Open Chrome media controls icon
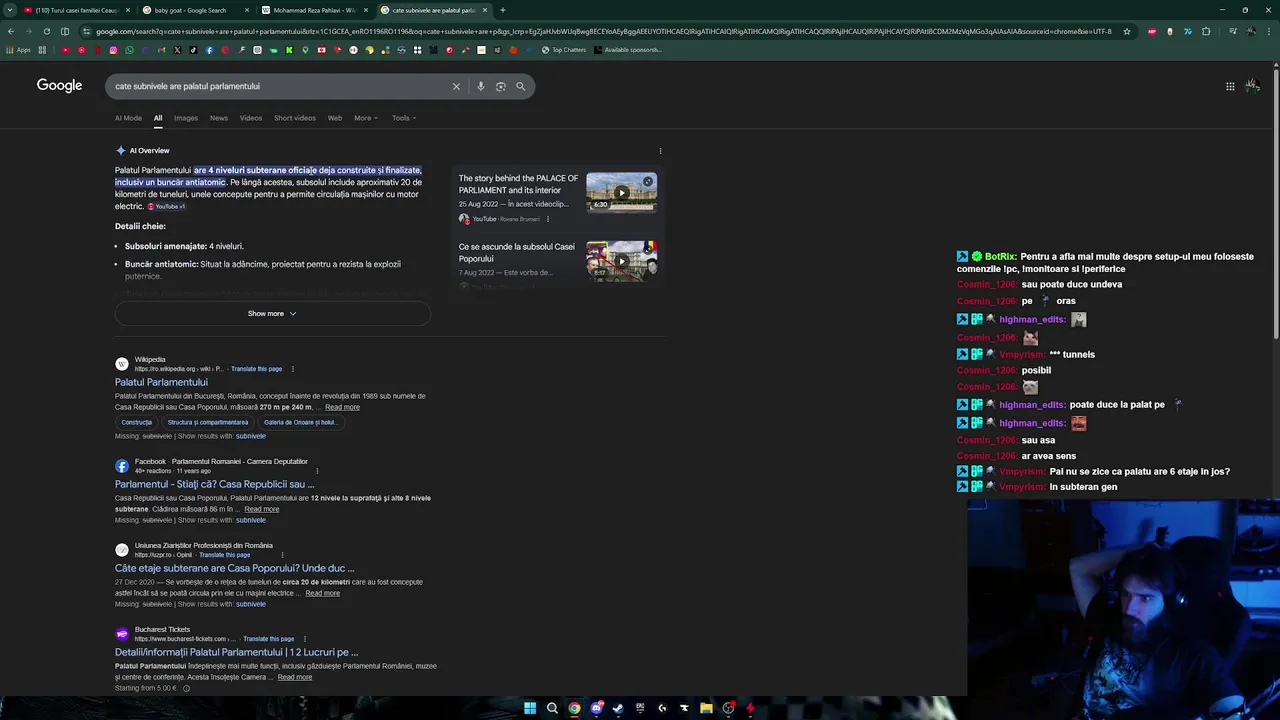Viewport: 1280px width, 720px height. [1233, 31]
